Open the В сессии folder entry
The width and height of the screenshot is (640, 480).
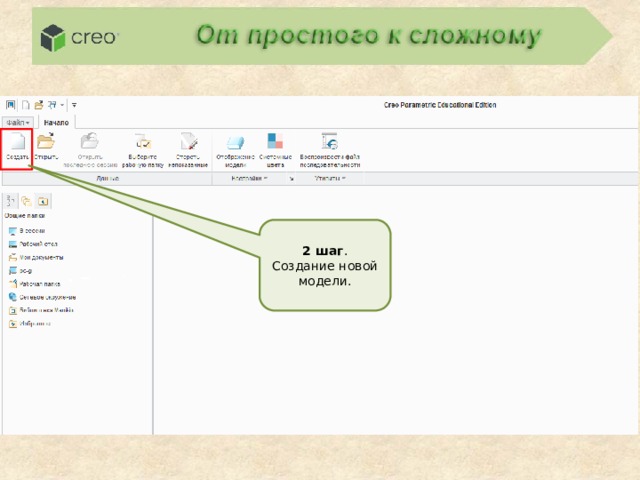pos(27,231)
